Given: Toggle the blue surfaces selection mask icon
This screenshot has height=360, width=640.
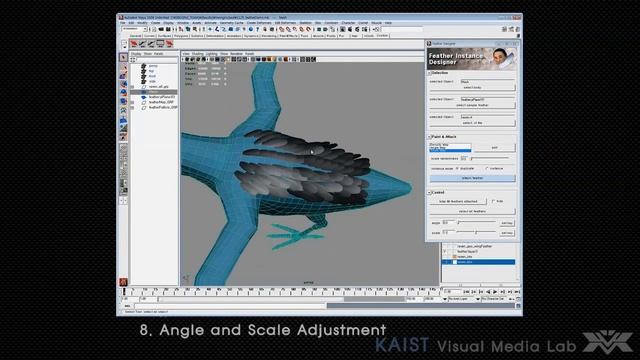Looking at the screenshot, I should coord(231,29).
